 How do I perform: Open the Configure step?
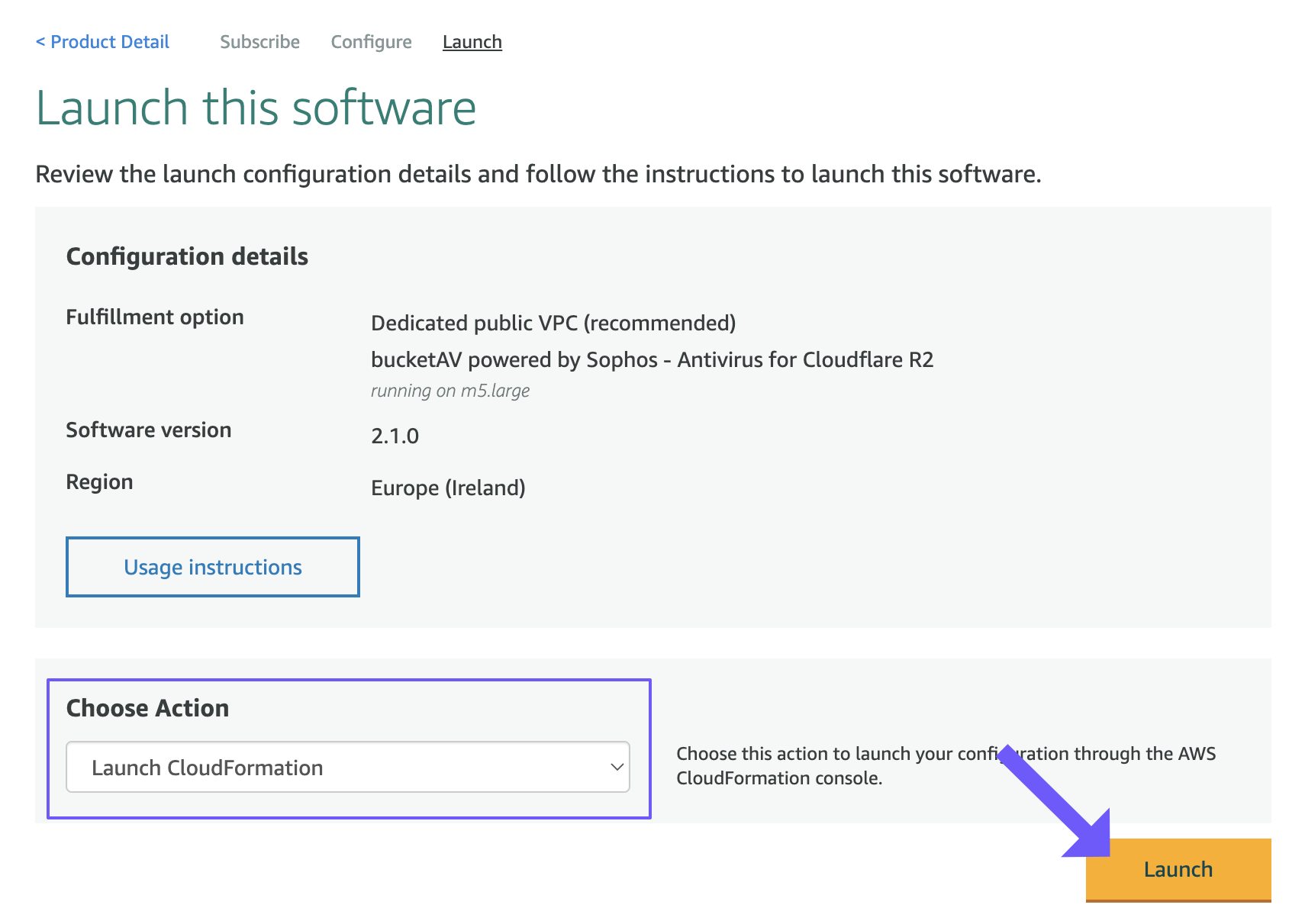371,42
